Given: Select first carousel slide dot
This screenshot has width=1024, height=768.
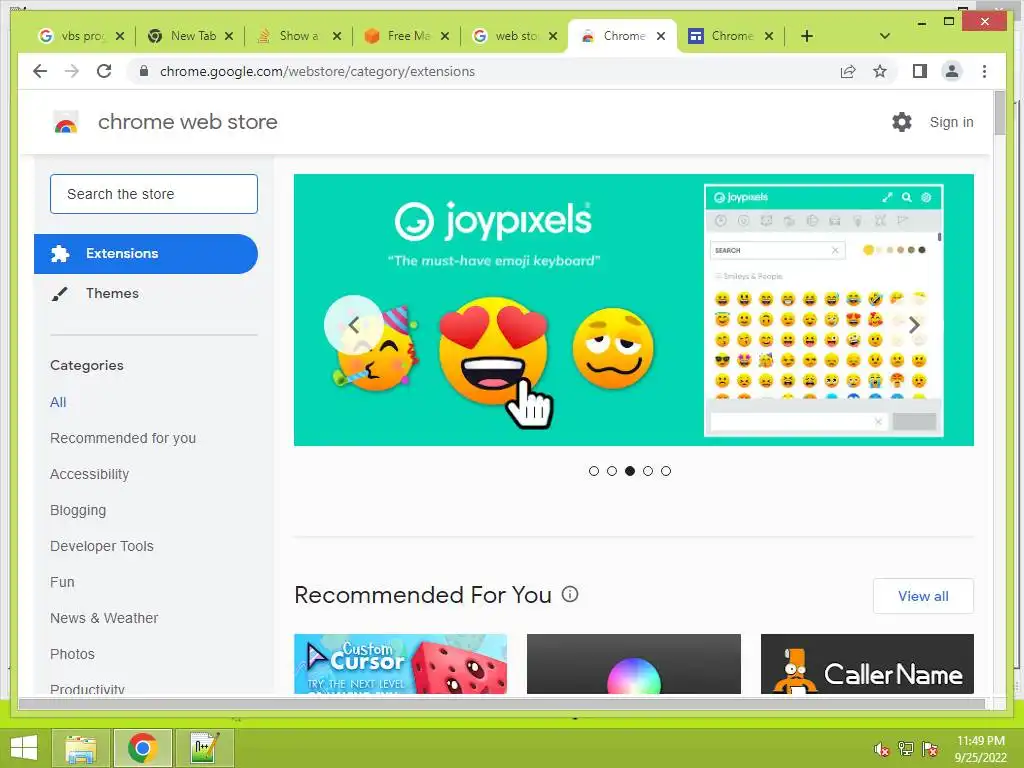Looking at the screenshot, I should [x=594, y=471].
